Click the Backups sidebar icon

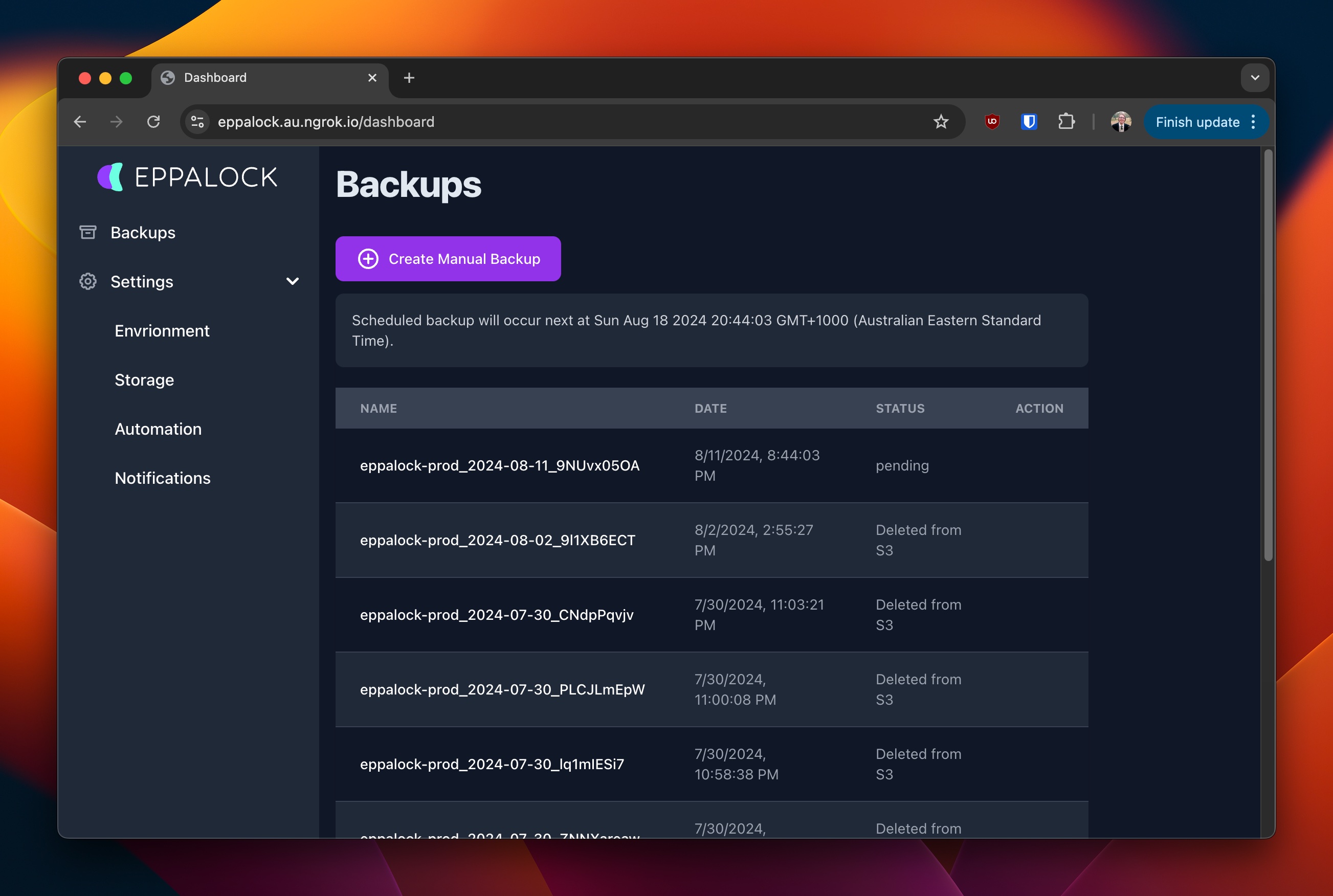[x=89, y=232]
